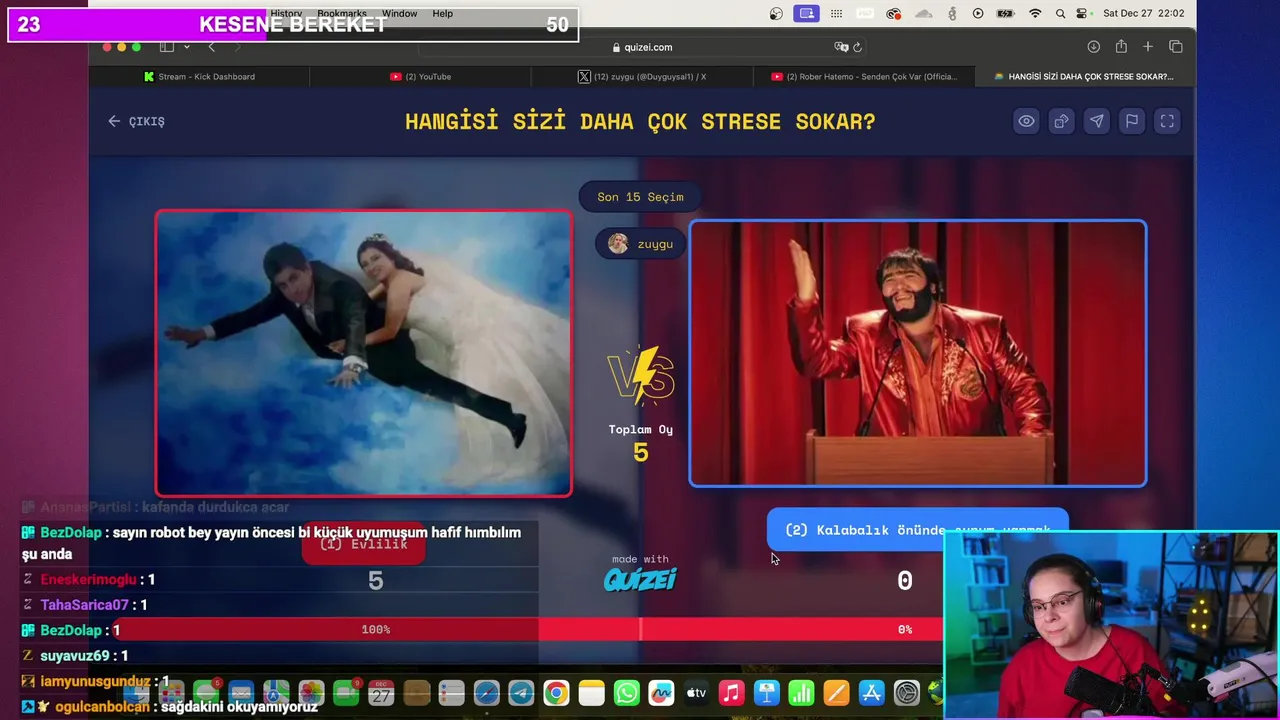Reload the page with refresh icon
Viewport: 1280px width, 720px height.
(x=857, y=47)
